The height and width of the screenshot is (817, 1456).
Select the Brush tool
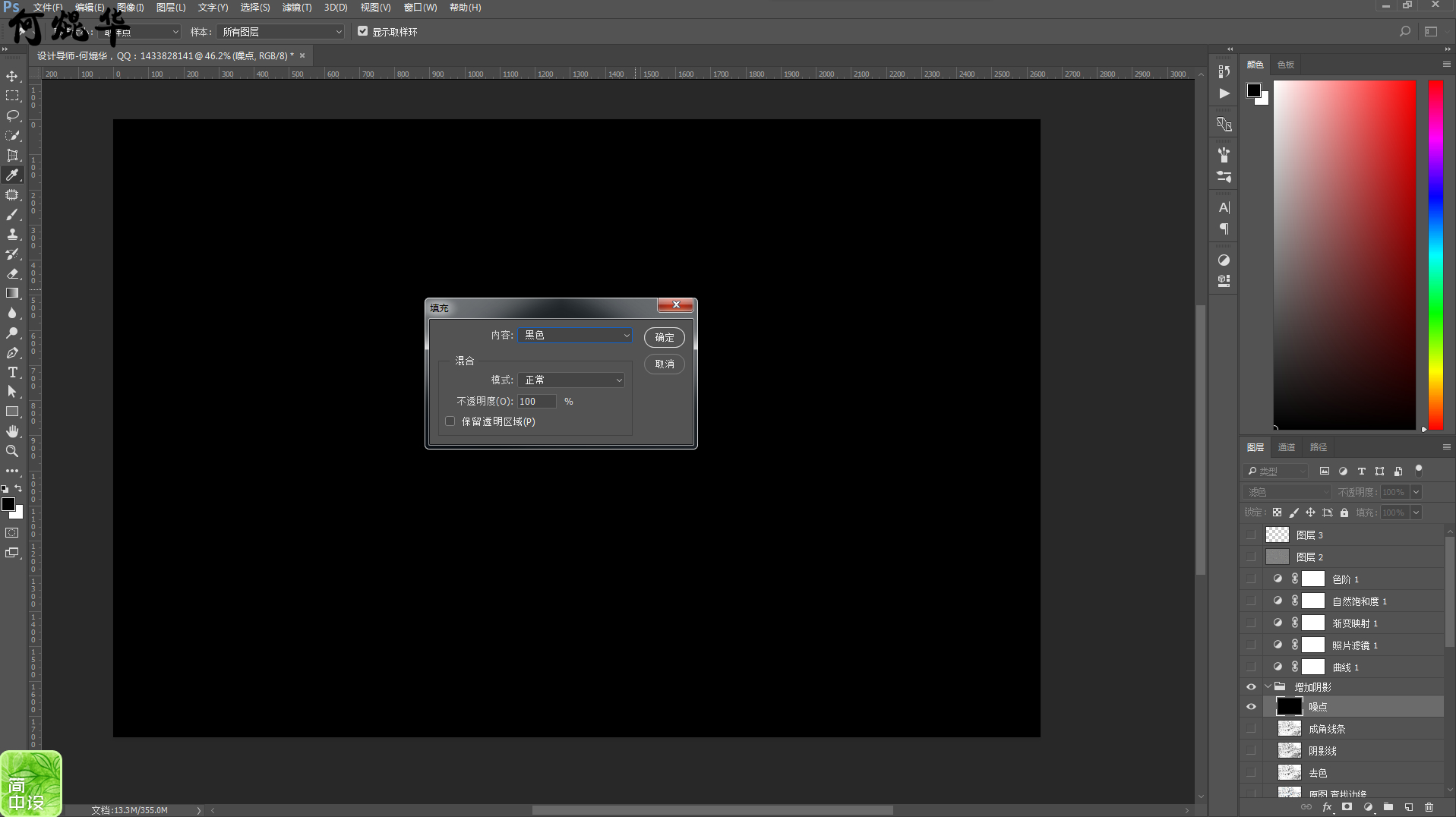(12, 215)
